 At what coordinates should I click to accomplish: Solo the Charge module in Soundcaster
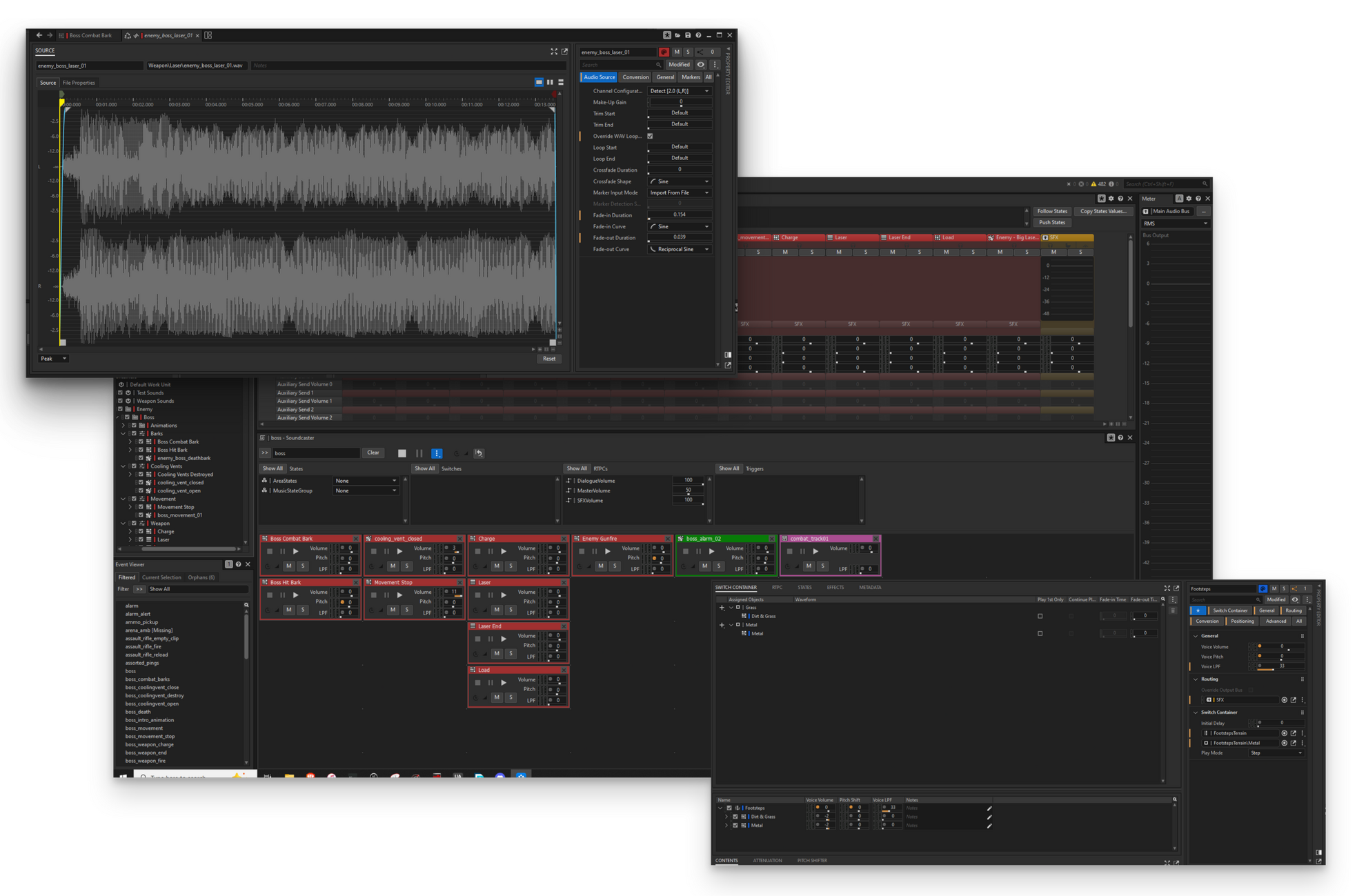(x=511, y=566)
